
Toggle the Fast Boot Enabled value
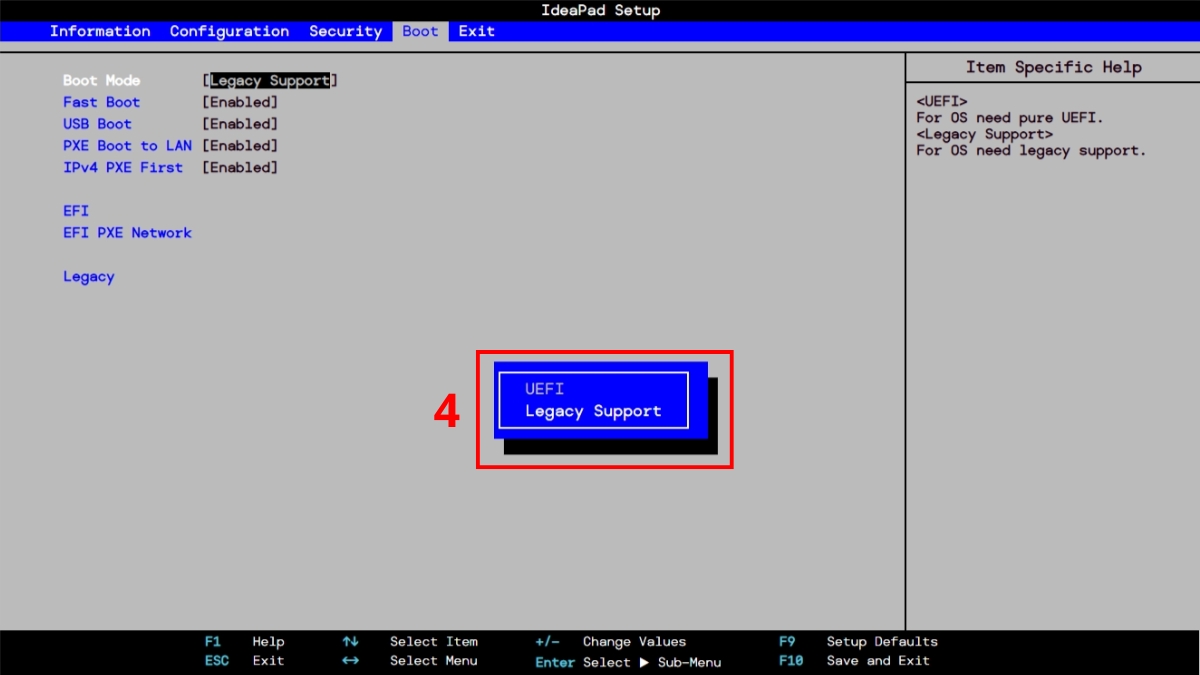point(240,102)
